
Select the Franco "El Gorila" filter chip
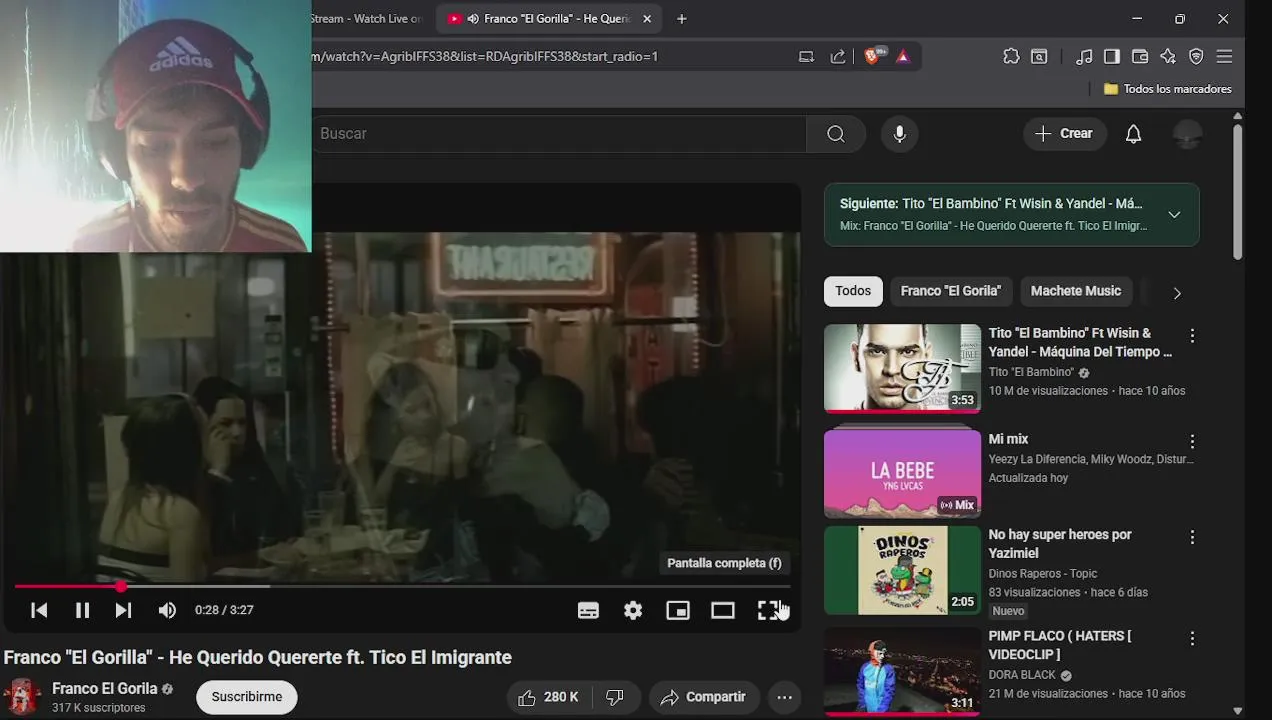pyautogui.click(x=950, y=291)
